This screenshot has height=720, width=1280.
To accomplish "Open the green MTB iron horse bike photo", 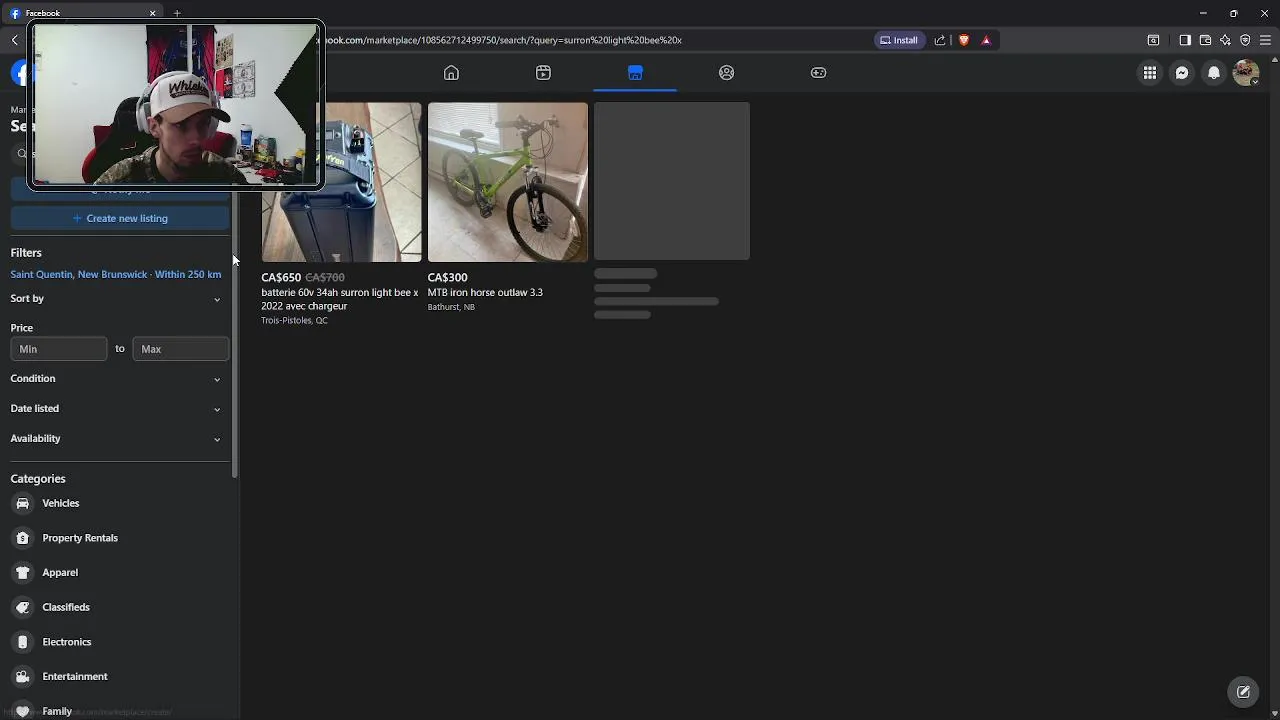I will (508, 182).
